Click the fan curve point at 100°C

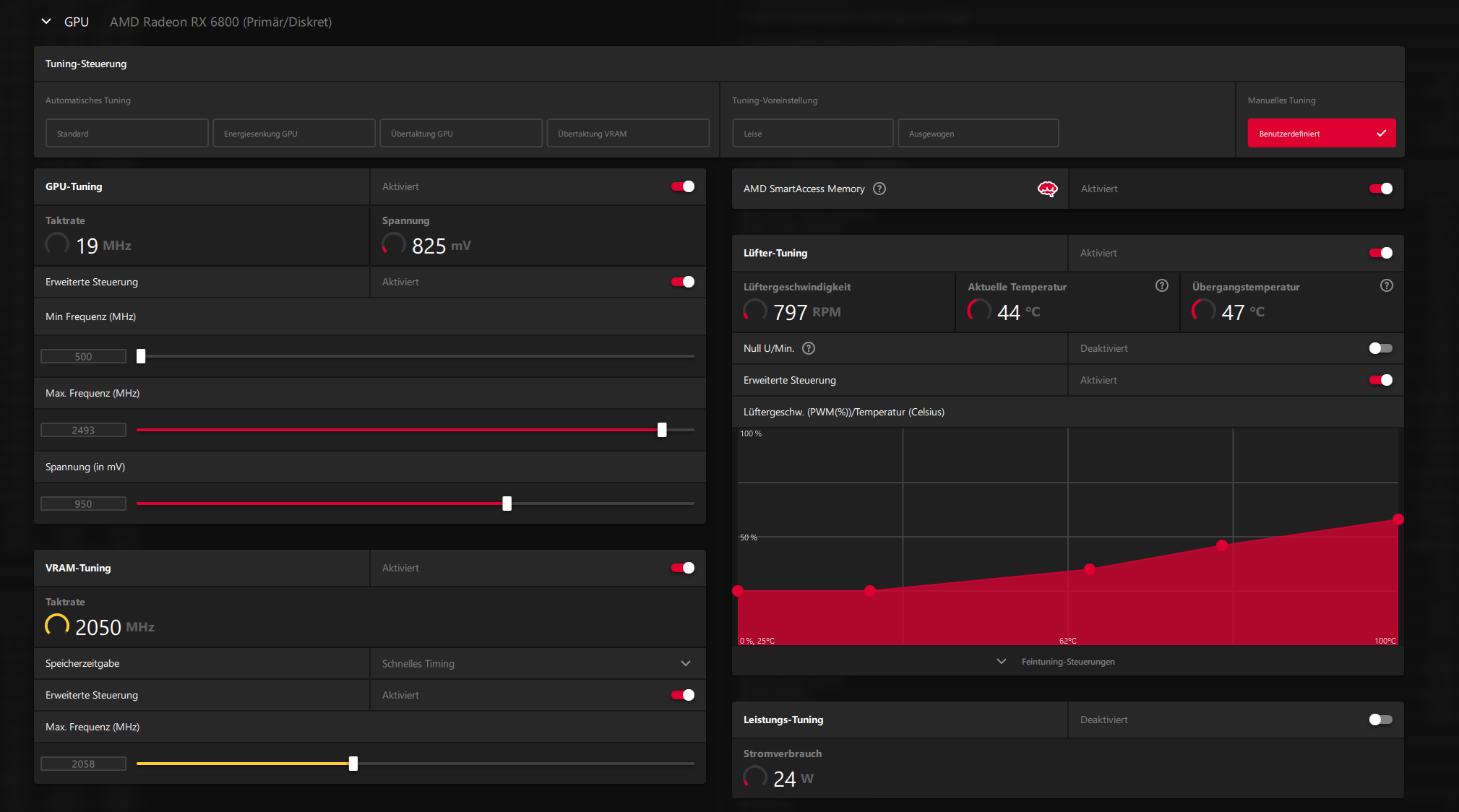1398,519
